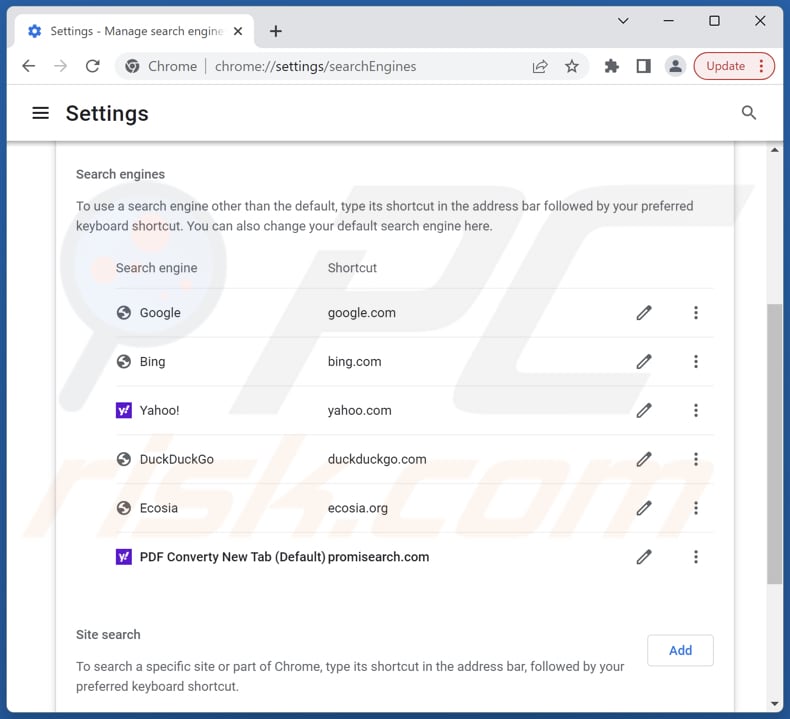
Task: Edit the PDF Converty New Tab entry
Action: click(643, 557)
